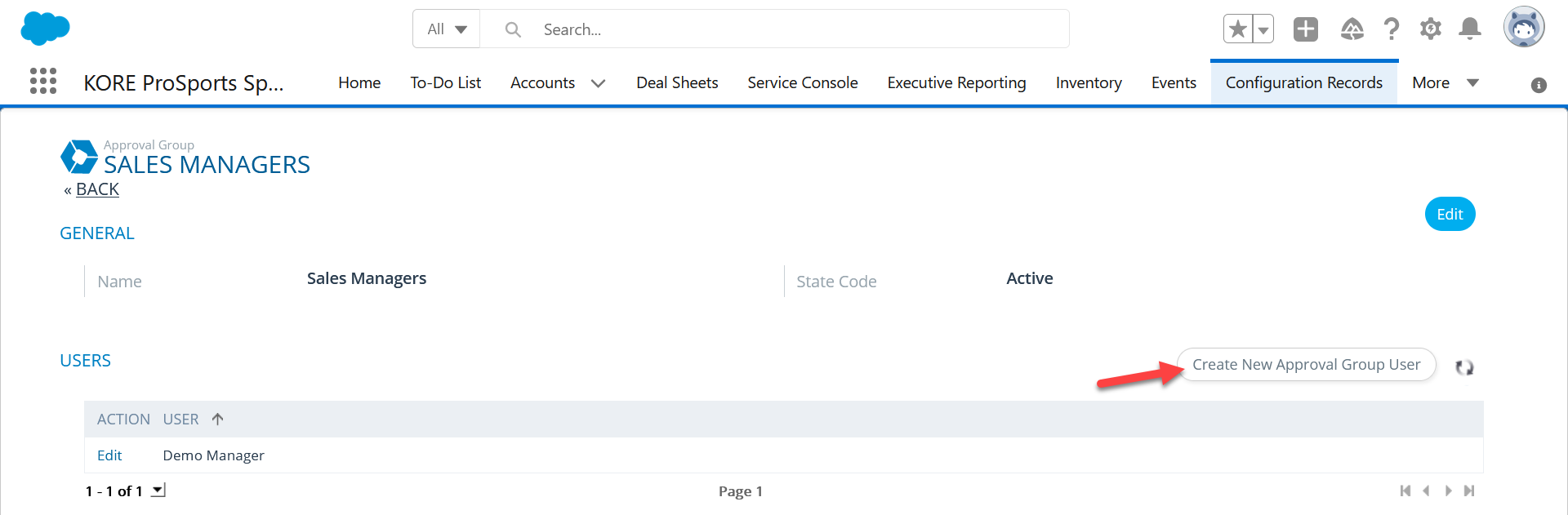
Task: Open the search scope All dropdown
Action: (447, 29)
